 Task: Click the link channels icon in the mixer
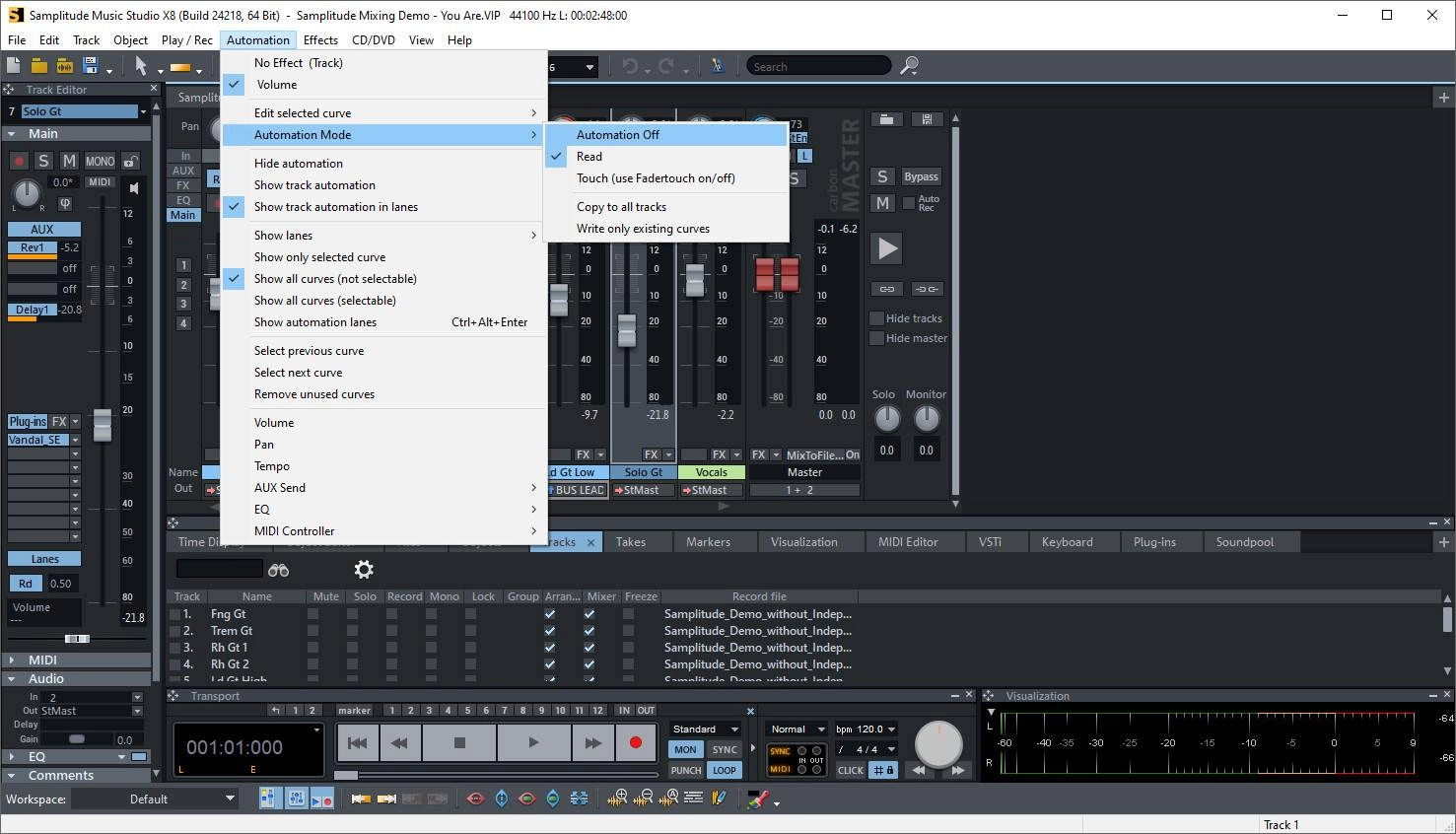pos(886,289)
